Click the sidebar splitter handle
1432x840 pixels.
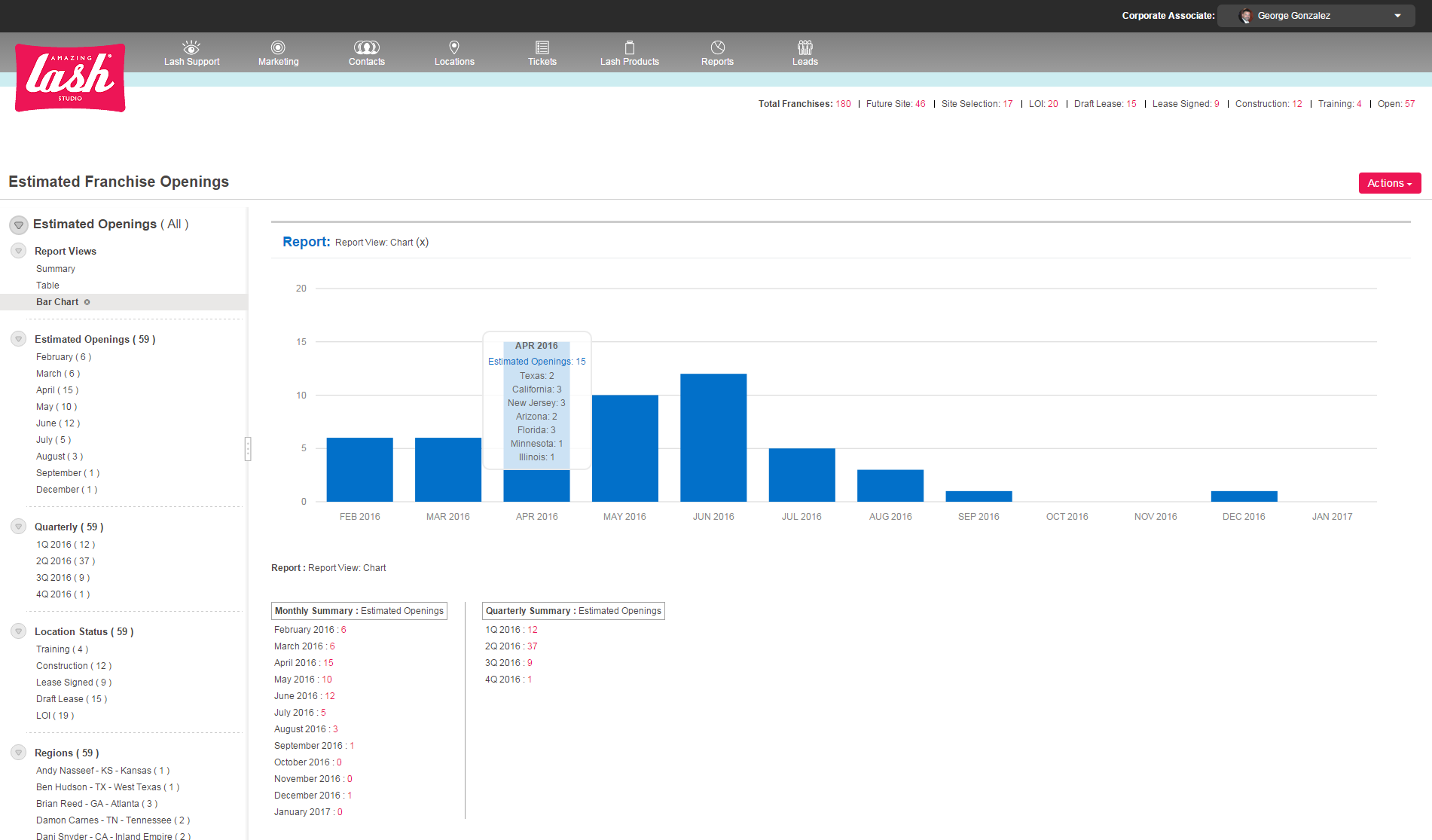tap(248, 449)
